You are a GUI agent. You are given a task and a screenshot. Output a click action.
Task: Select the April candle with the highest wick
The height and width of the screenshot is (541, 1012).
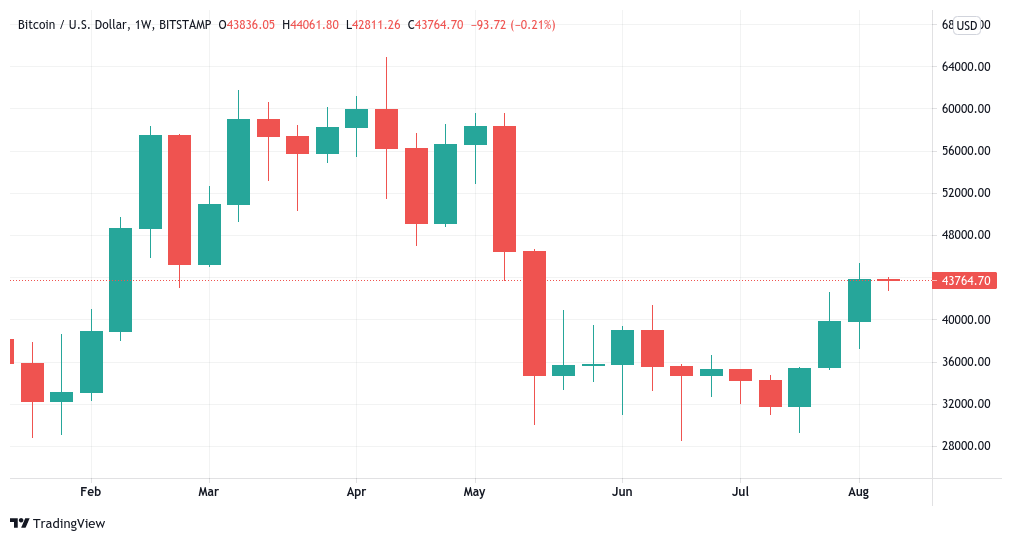386,129
